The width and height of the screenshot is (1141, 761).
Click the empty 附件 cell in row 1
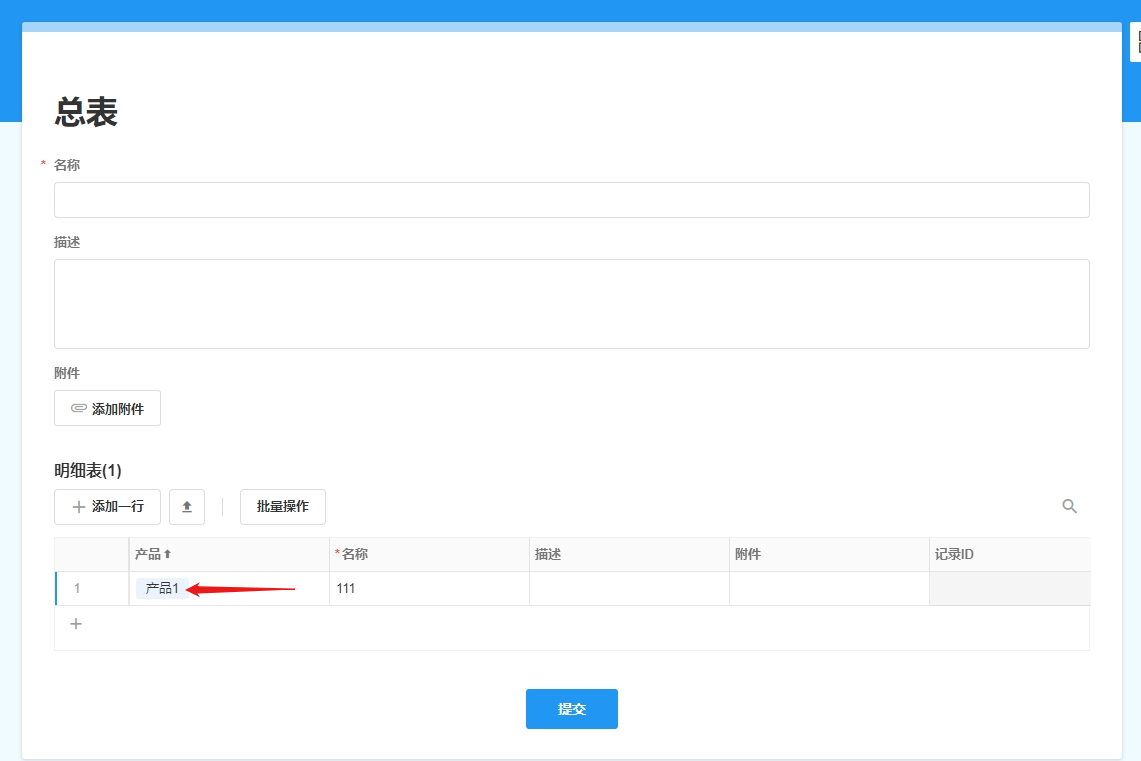(830, 589)
